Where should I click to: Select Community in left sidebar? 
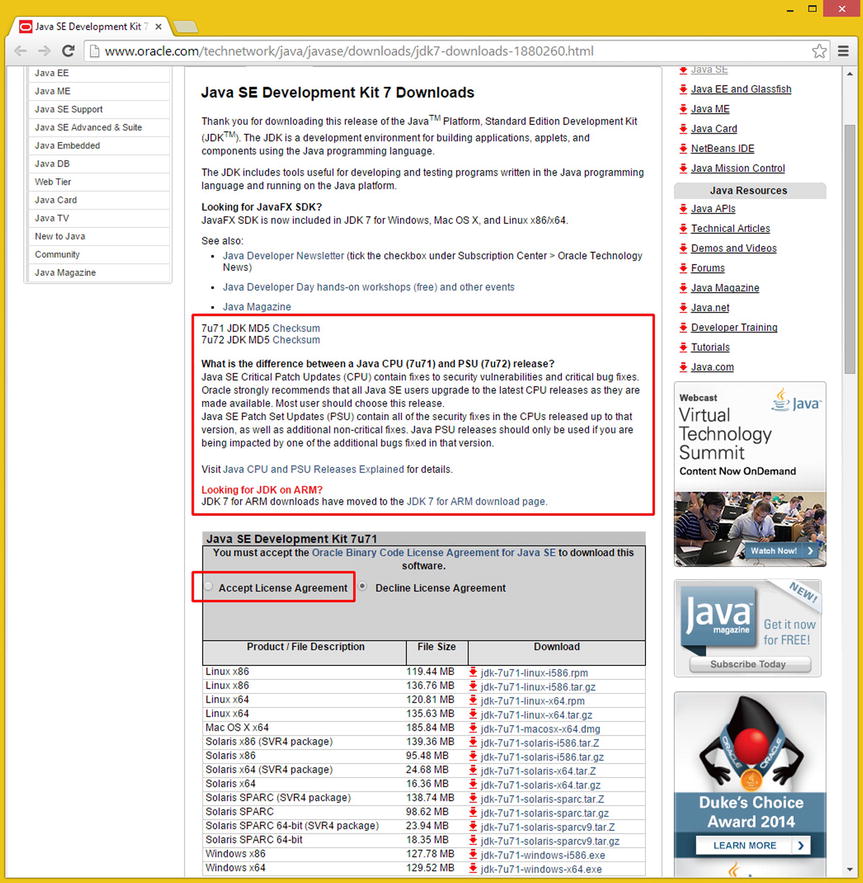coord(99,254)
